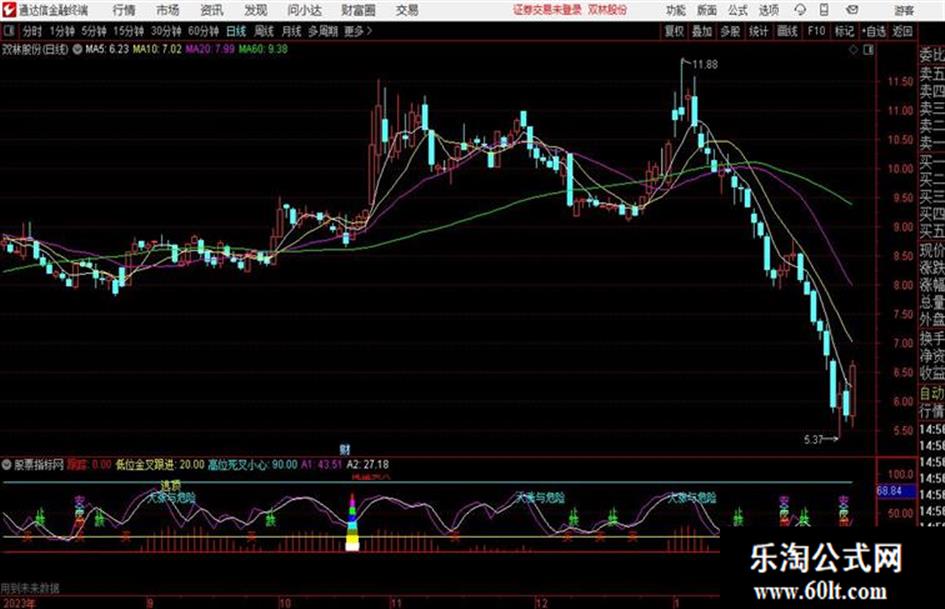Open the F10 company info button
The image size is (945, 609).
(816, 31)
